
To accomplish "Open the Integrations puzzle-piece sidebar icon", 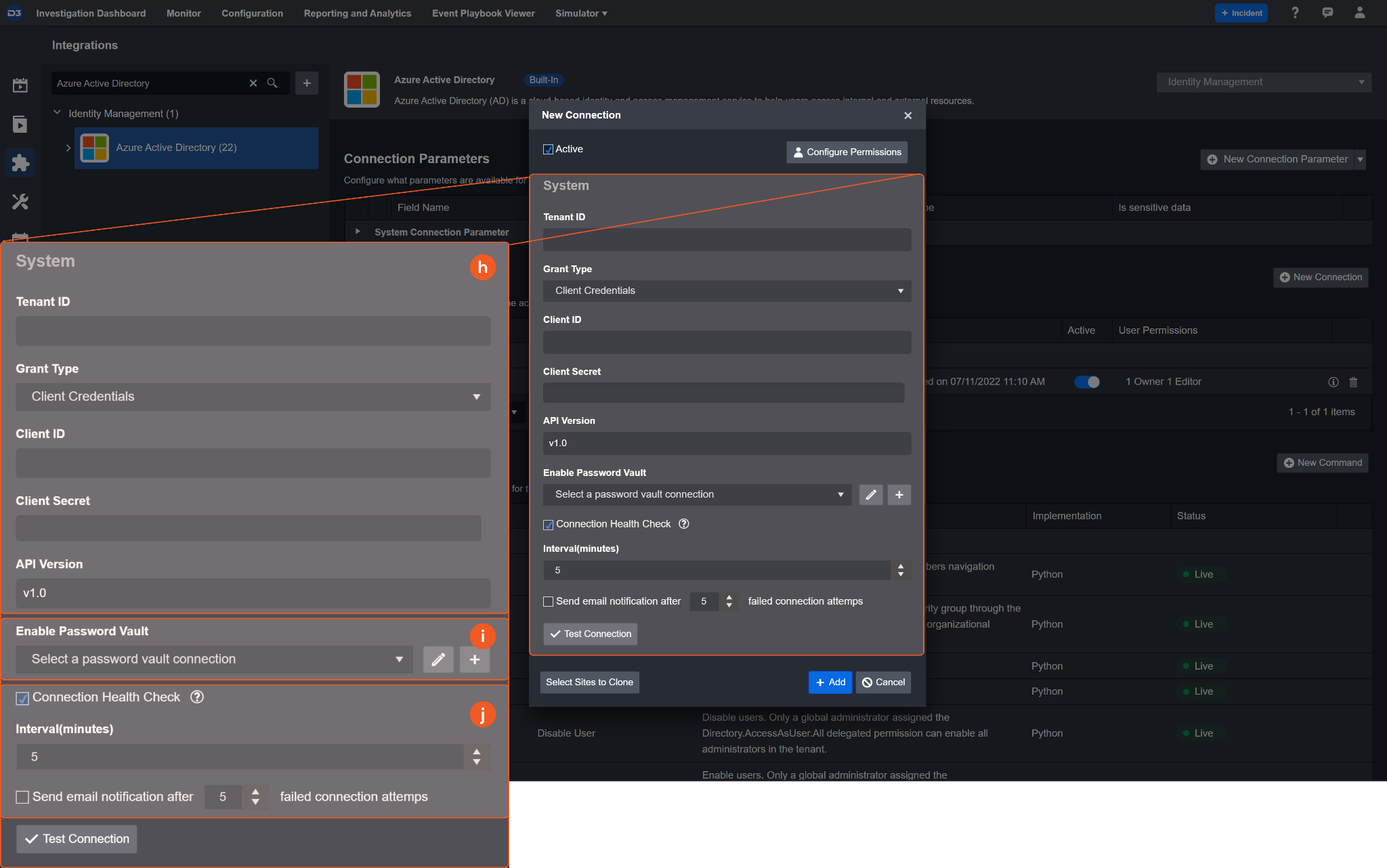I will coord(20,162).
